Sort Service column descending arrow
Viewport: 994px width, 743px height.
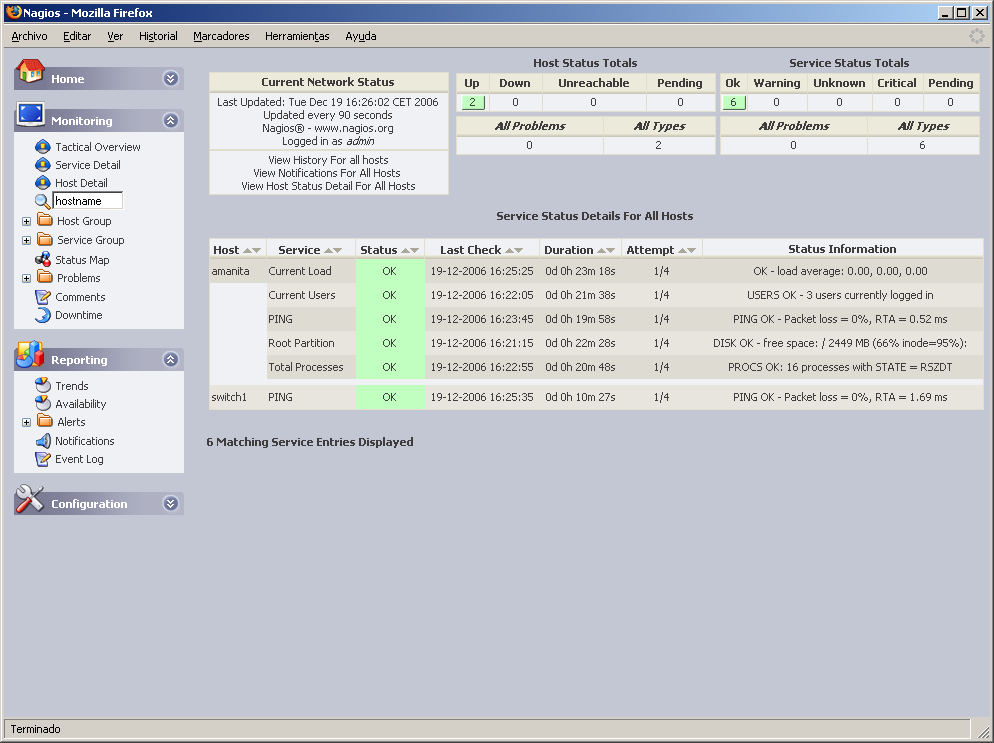click(337, 250)
